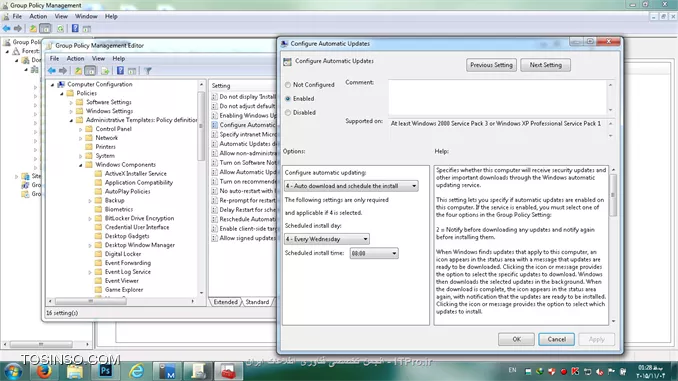Open Help menu in Group Policy Management Editor

coord(118,58)
